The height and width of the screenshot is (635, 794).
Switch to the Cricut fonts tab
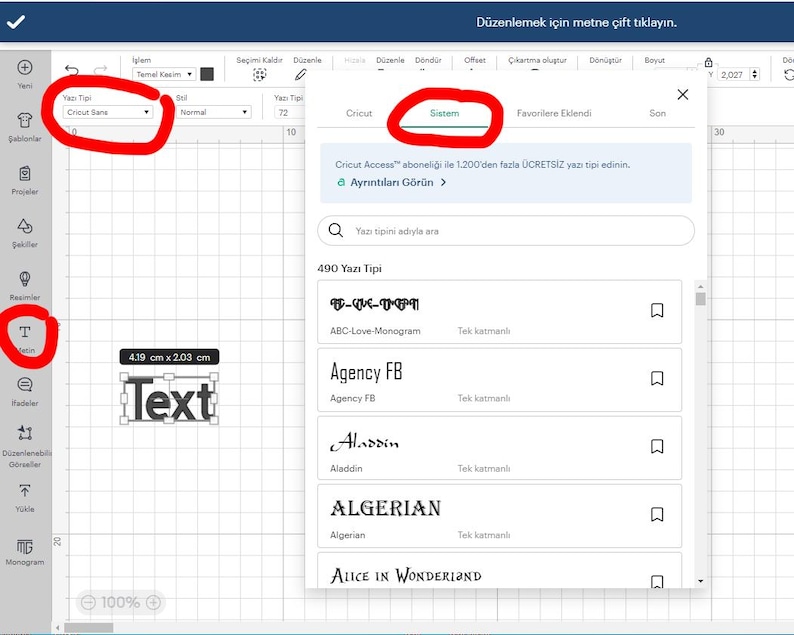359,113
